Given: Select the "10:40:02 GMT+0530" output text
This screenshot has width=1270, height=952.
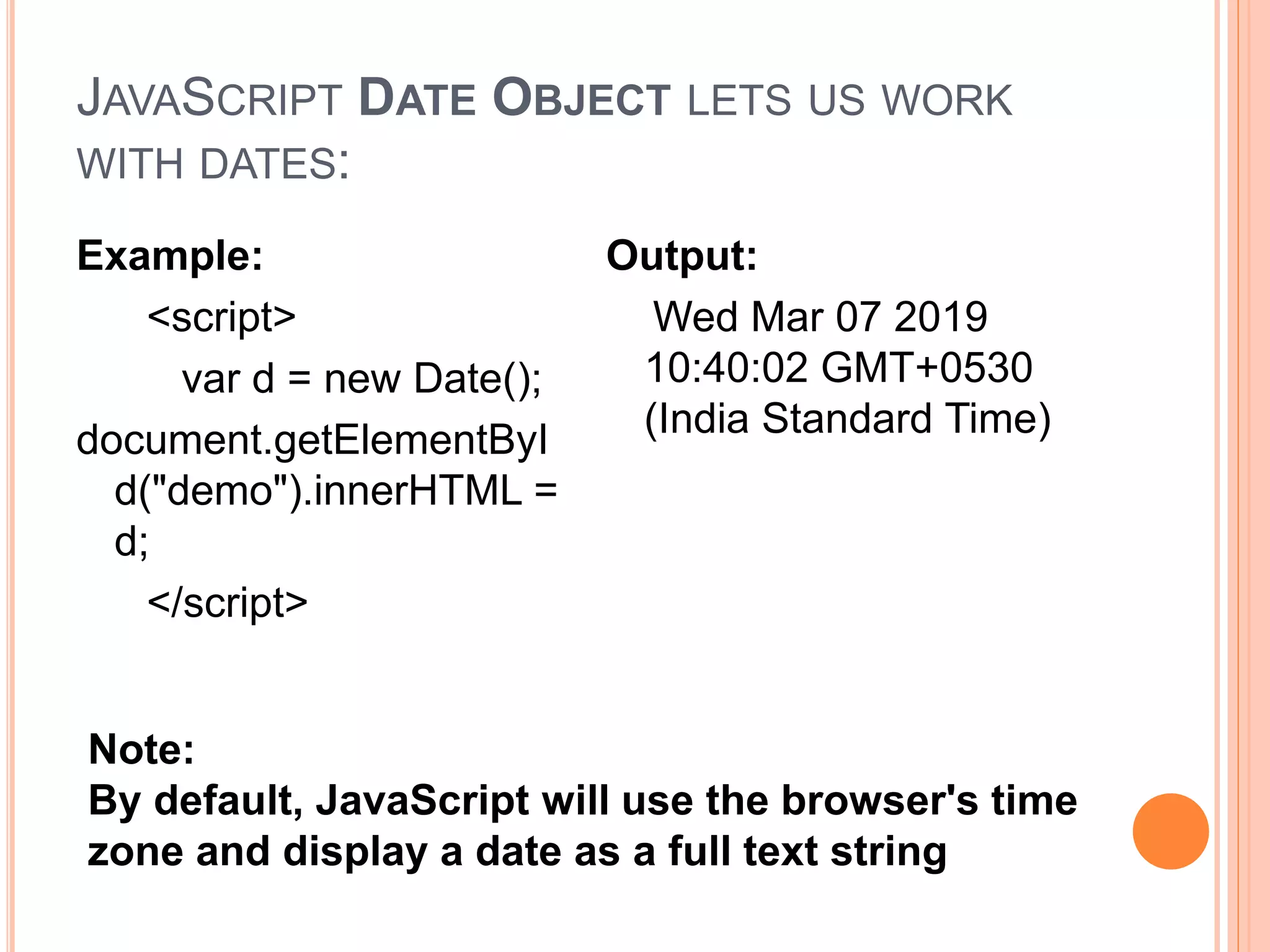Looking at the screenshot, I should click(839, 368).
